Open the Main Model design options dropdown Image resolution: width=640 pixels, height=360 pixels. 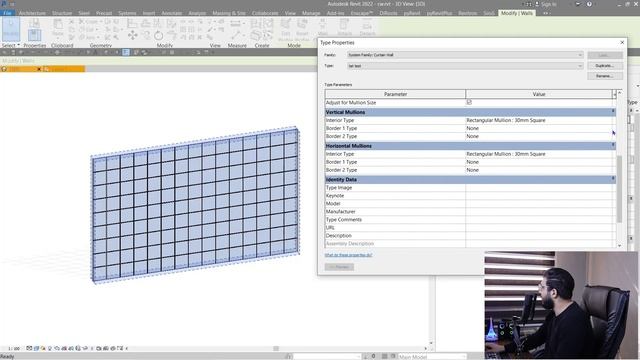(432, 357)
